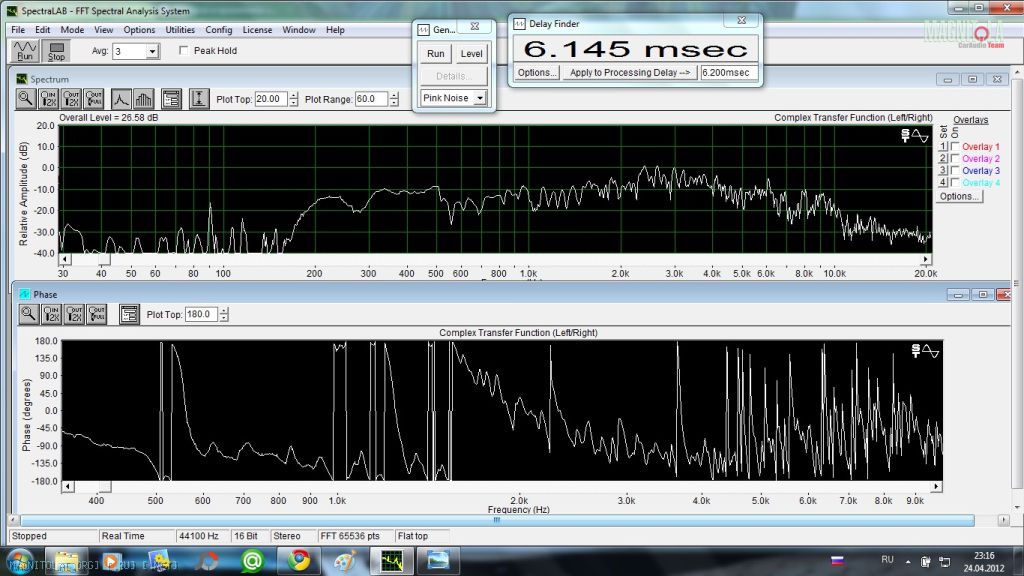The height and width of the screenshot is (576, 1024).
Task: Click the Spectrum window title icon
Action: 22,79
